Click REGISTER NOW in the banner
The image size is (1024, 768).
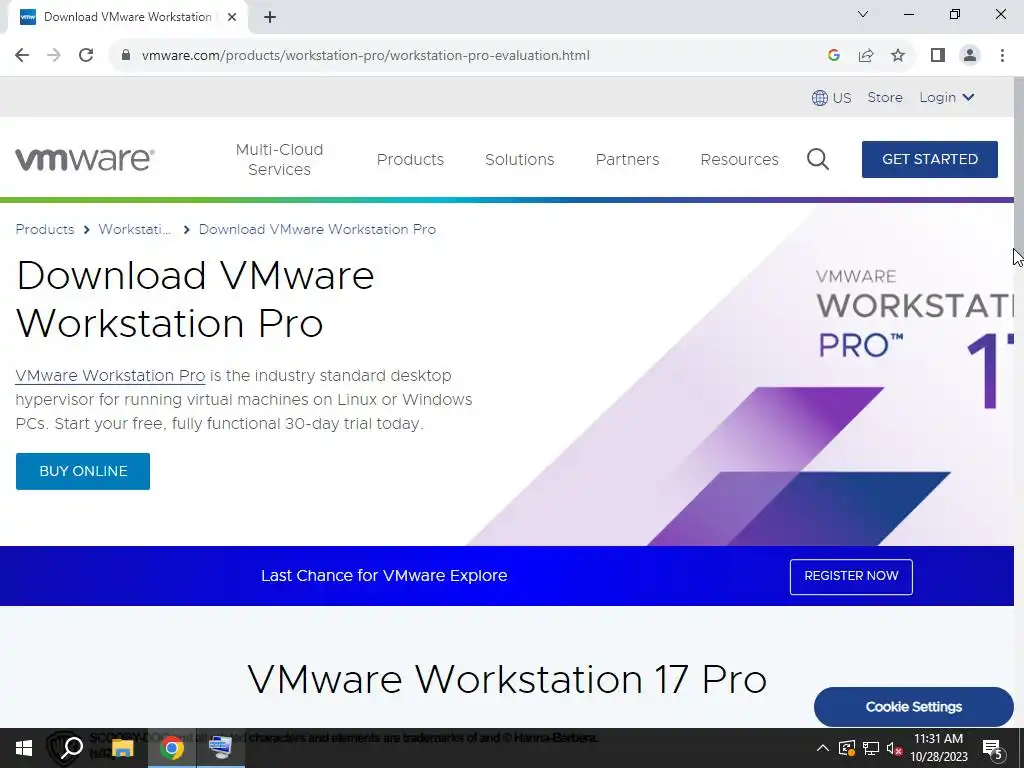(851, 577)
